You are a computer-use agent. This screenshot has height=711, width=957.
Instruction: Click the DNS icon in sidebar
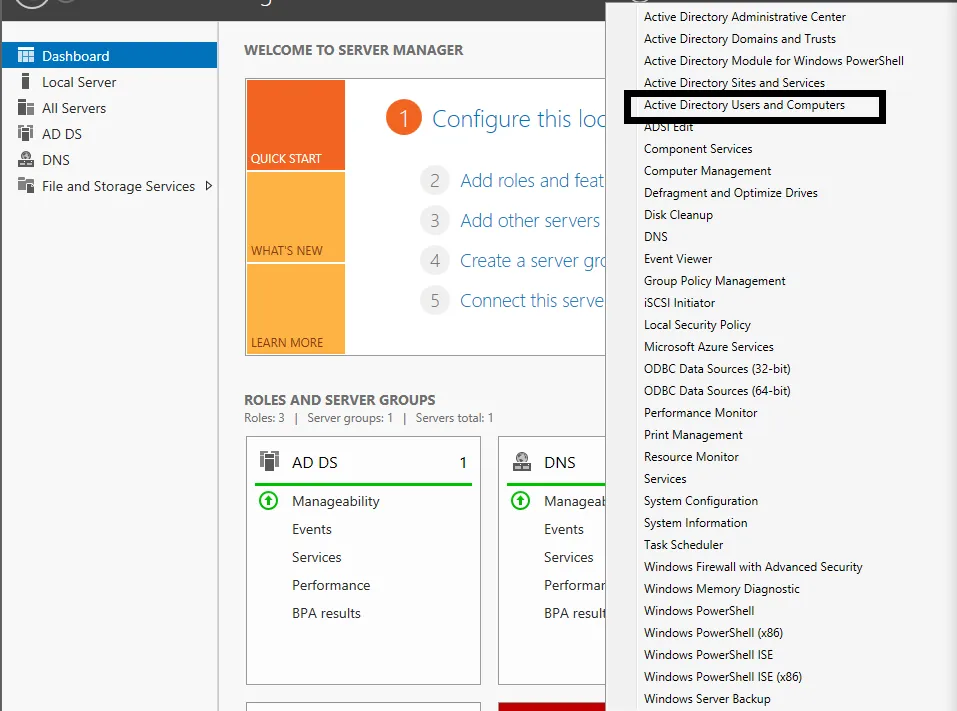tap(26, 159)
